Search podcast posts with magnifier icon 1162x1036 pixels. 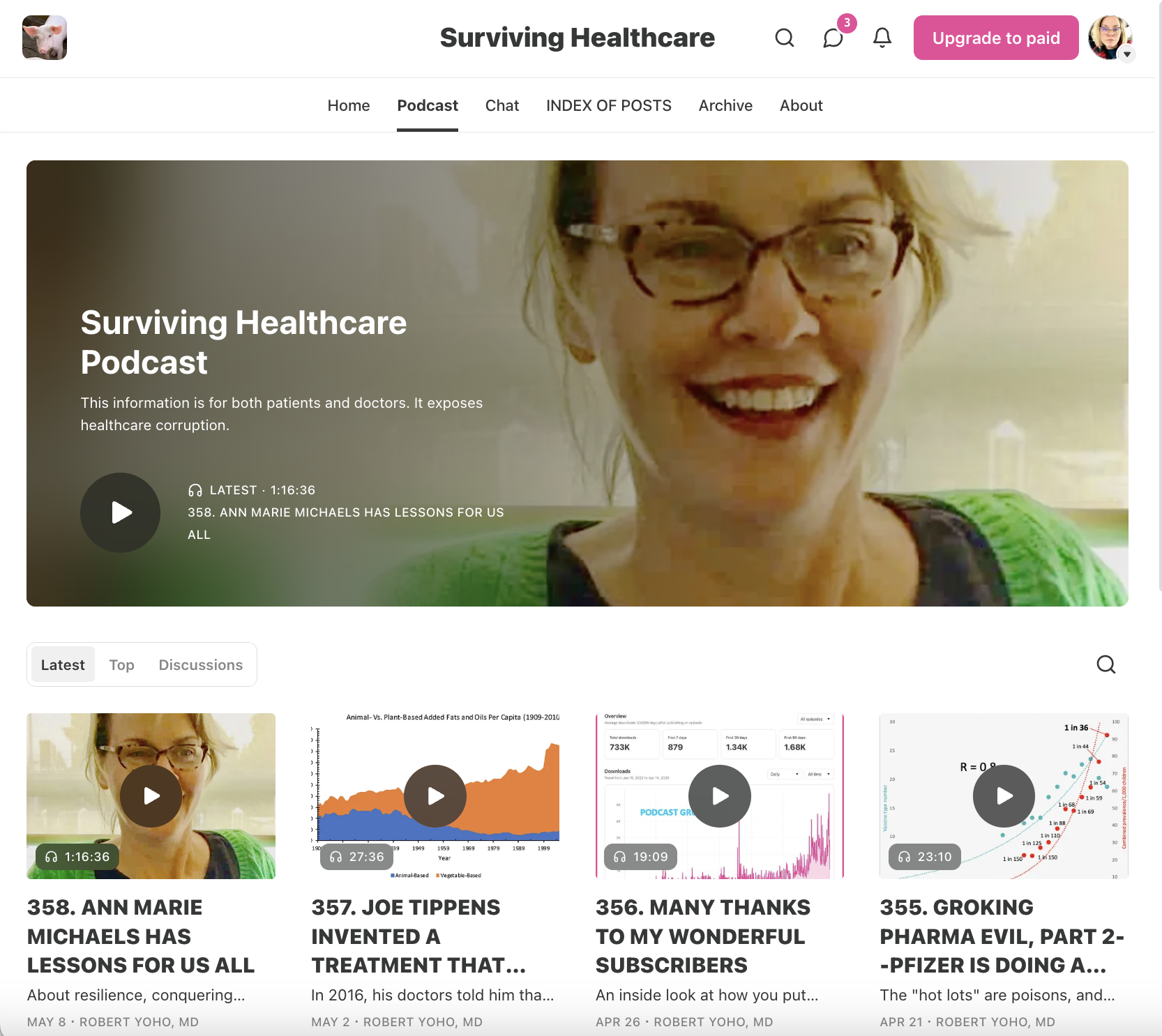[1106, 664]
